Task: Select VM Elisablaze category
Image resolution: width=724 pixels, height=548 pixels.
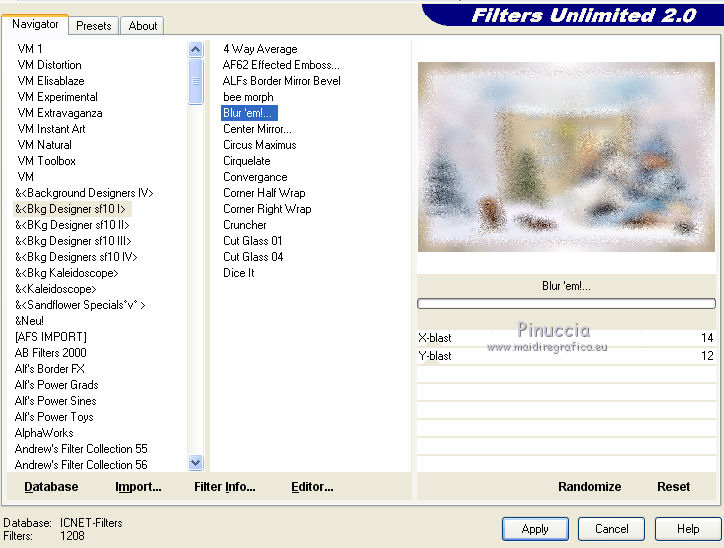Action: 51,81
